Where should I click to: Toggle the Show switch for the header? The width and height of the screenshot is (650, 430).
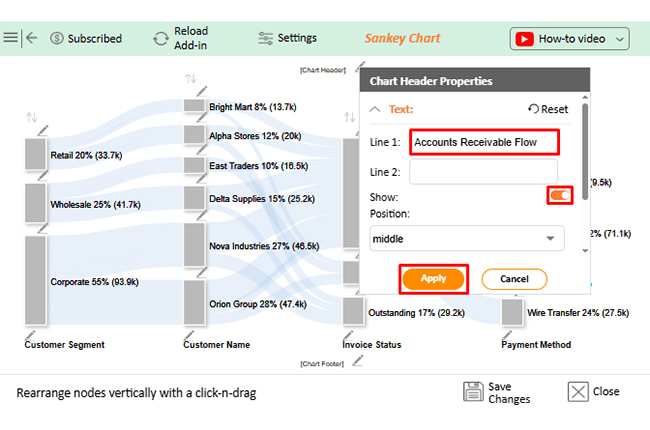tap(560, 195)
